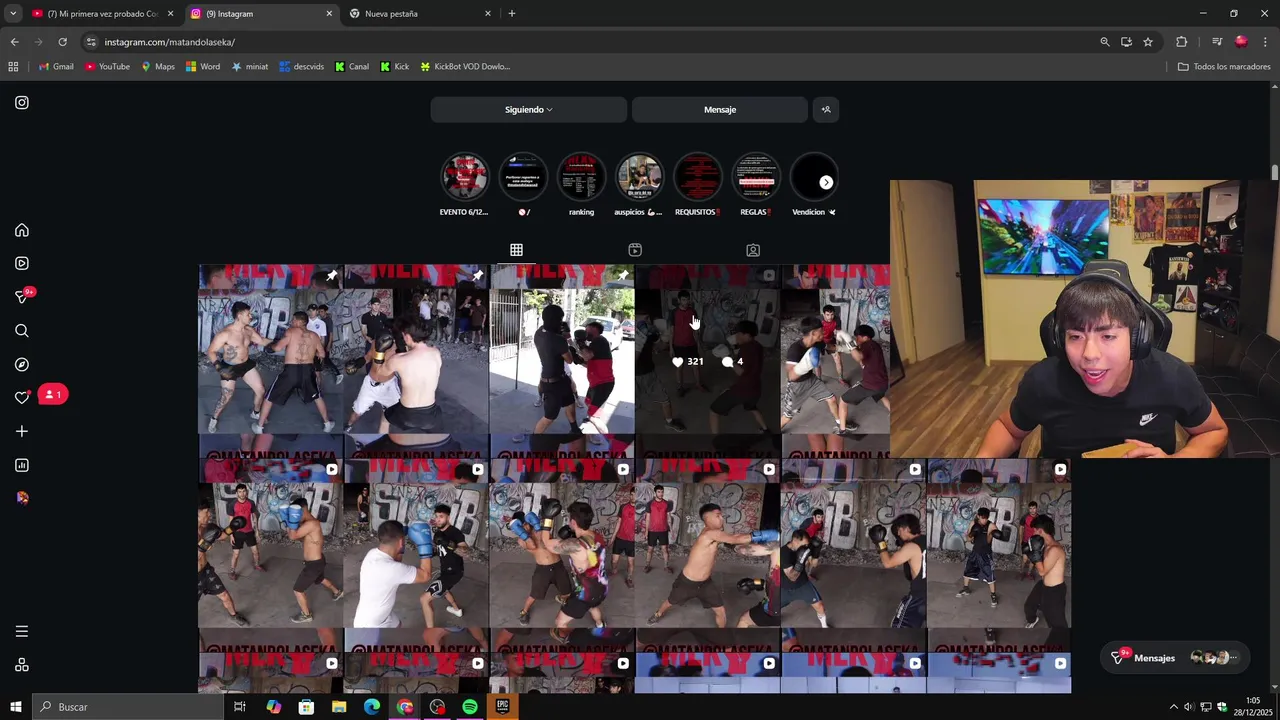Expand the Siguiendo following dropdown
Viewport: 1280px width, 720px height.
tap(528, 110)
